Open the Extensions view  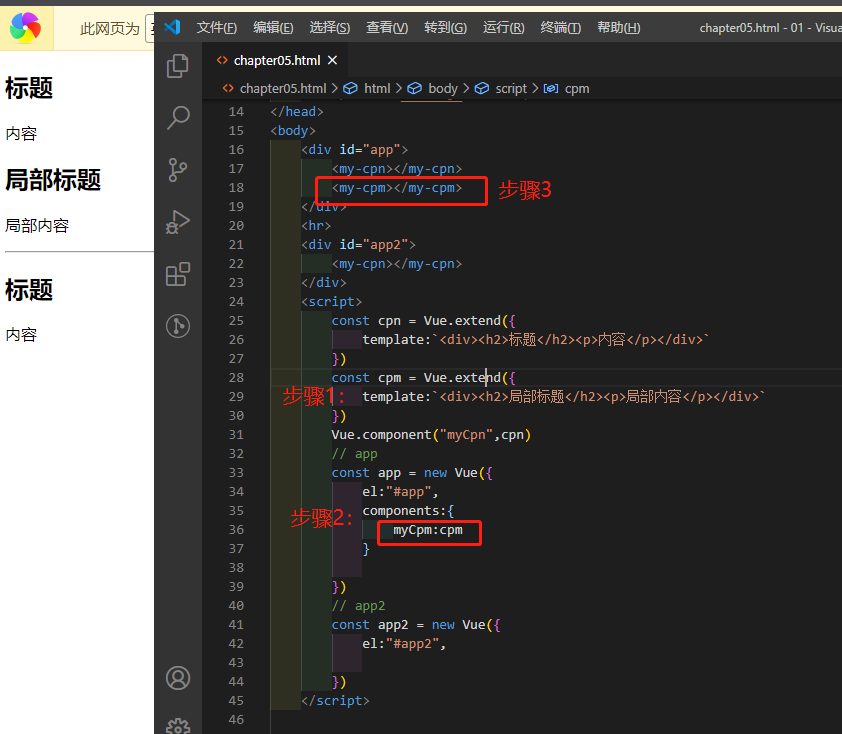pyautogui.click(x=177, y=273)
